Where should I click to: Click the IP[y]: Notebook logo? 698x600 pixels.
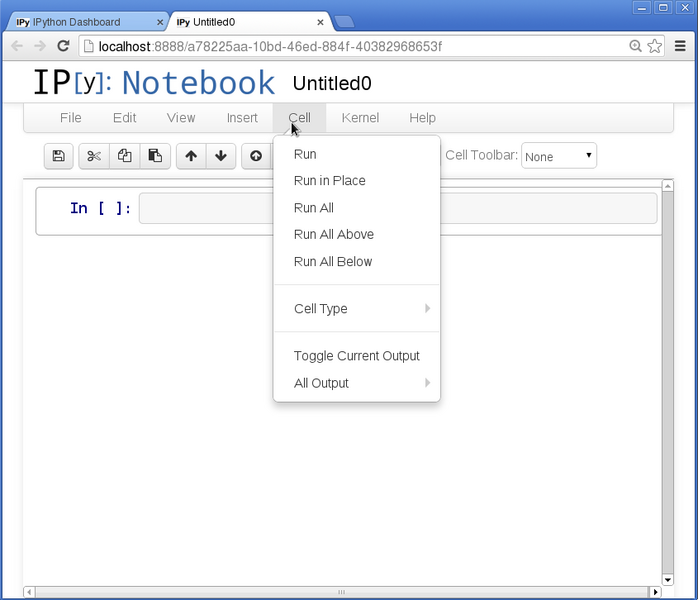pyautogui.click(x=154, y=82)
